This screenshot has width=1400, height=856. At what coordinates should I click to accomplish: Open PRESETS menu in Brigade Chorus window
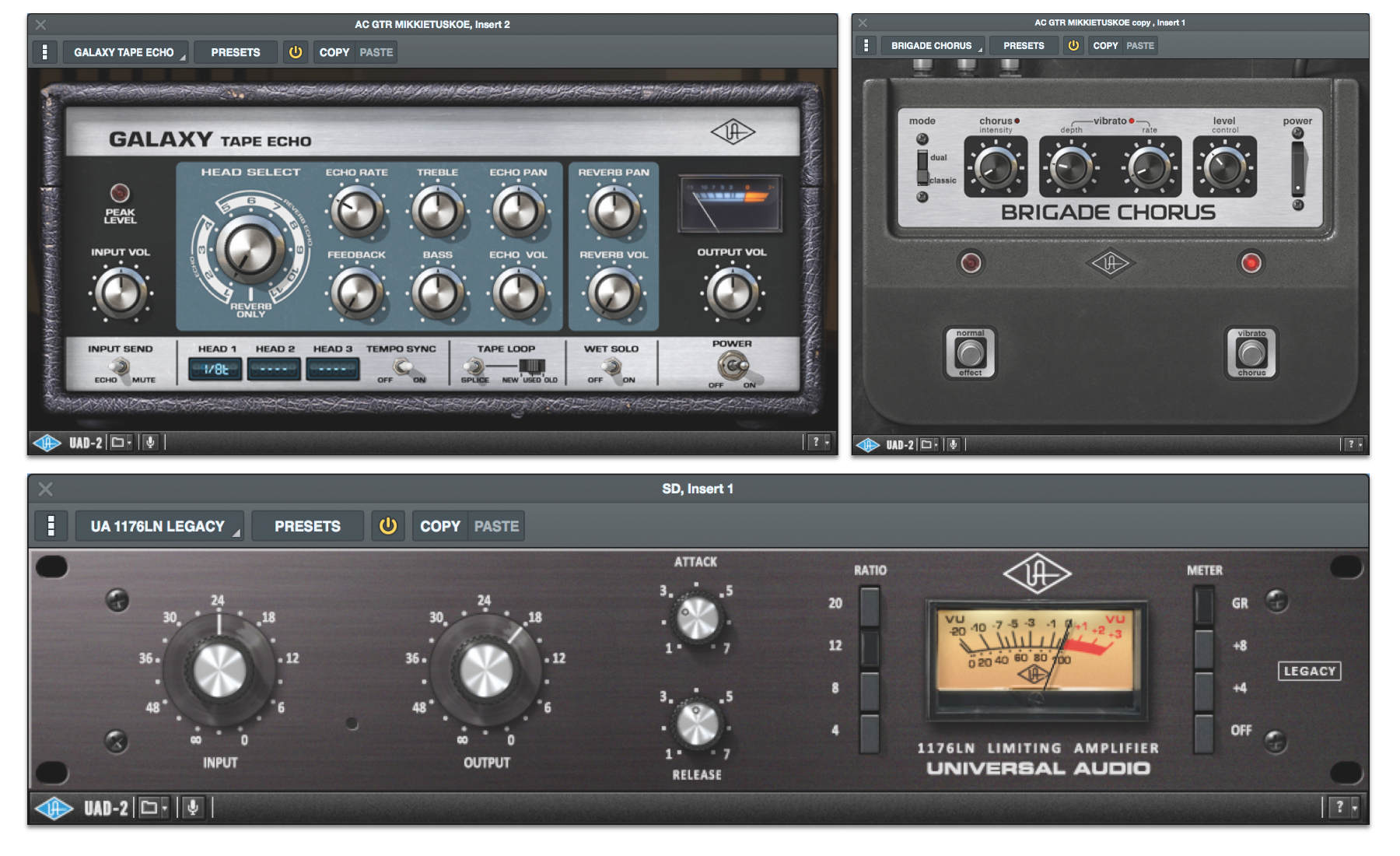[1024, 45]
